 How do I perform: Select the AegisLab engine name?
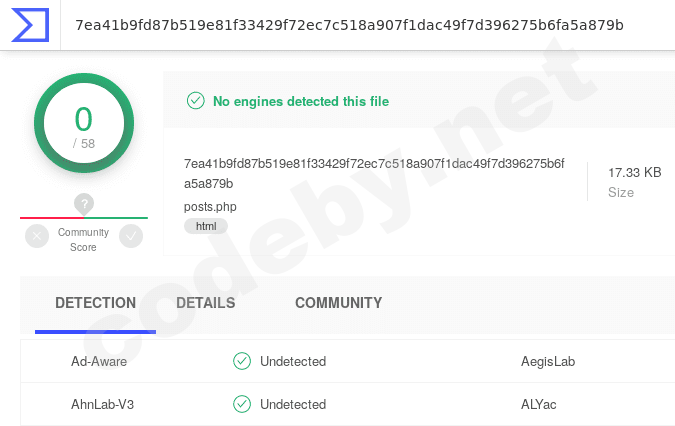(x=548, y=361)
